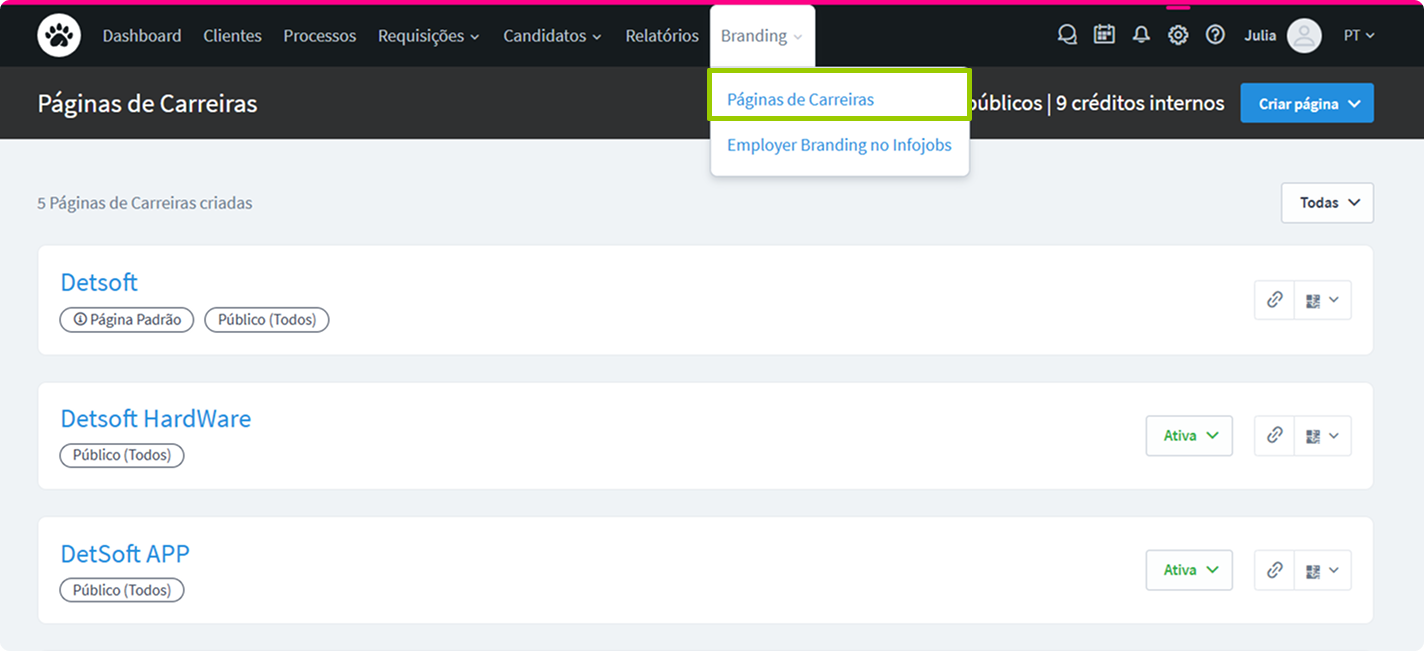Click the paw logo icon
Viewport: 1424px width, 651px height.
tap(59, 36)
